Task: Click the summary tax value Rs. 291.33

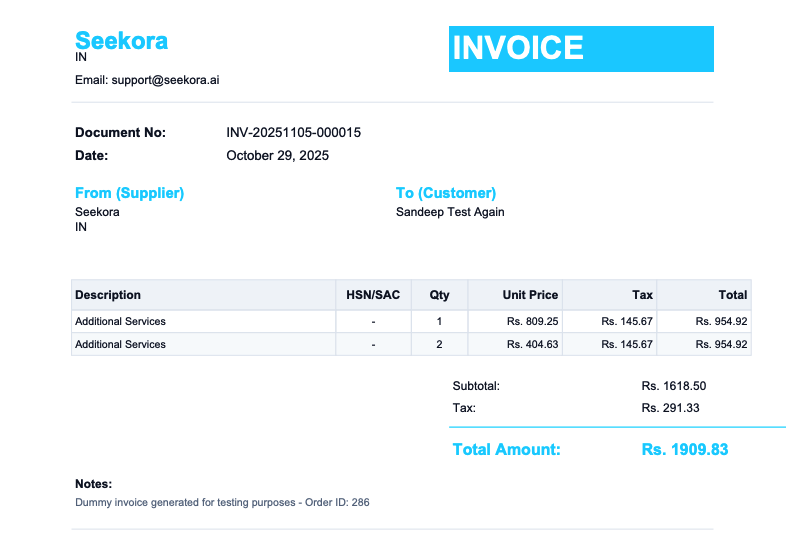Action: [670, 408]
